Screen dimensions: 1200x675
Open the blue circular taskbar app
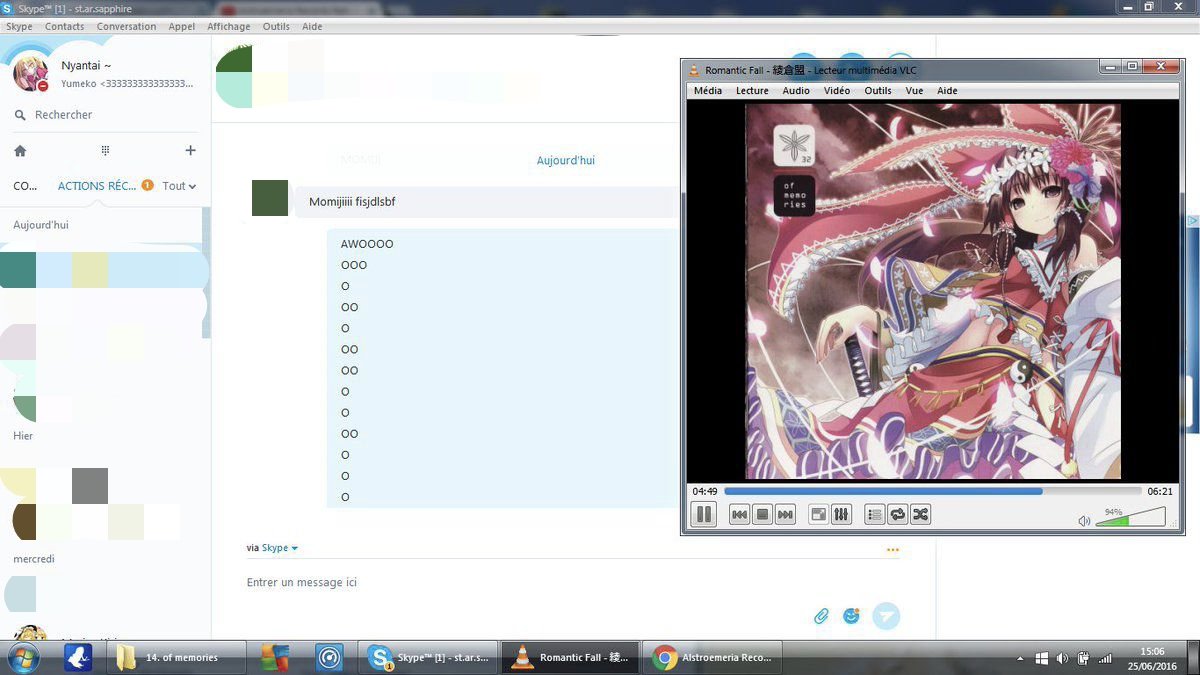pos(329,657)
